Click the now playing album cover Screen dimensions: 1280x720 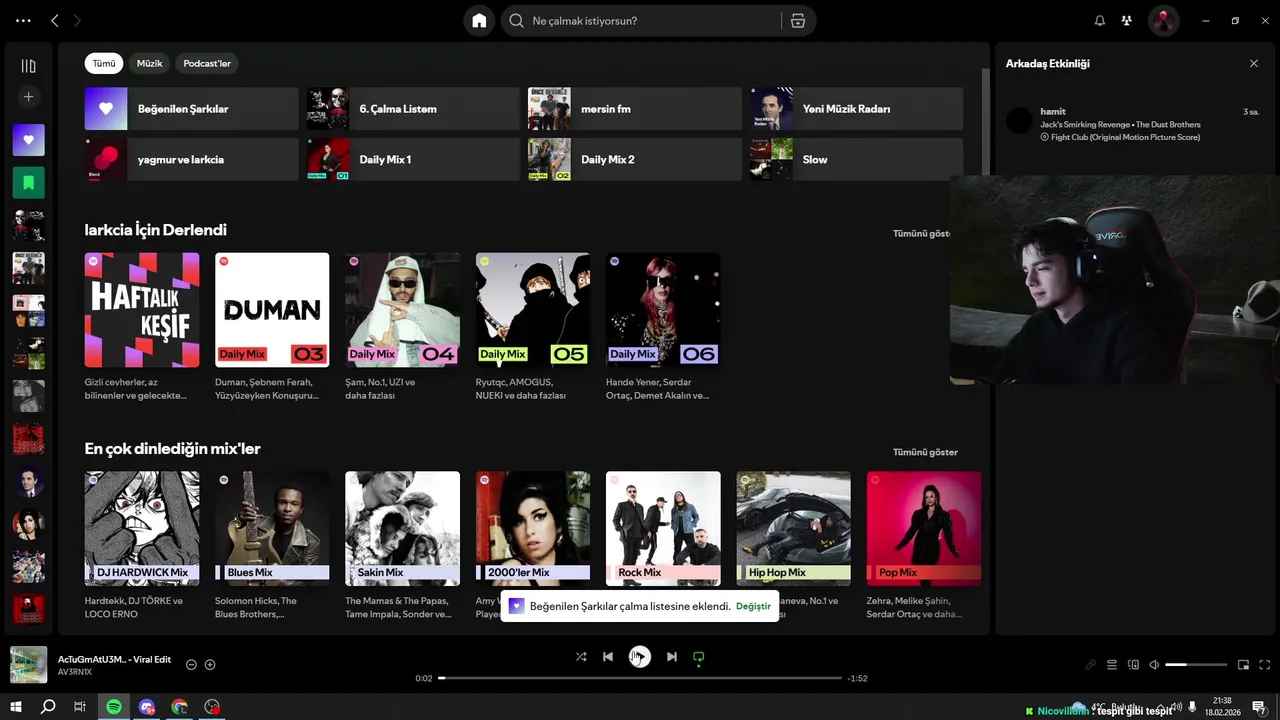[x=28, y=665]
